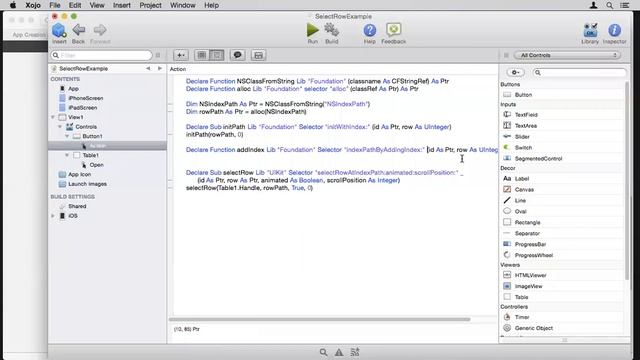Image resolution: width=640 pixels, height=360 pixels.
Task: Click the Build gears icon
Action: pyautogui.click(x=331, y=30)
